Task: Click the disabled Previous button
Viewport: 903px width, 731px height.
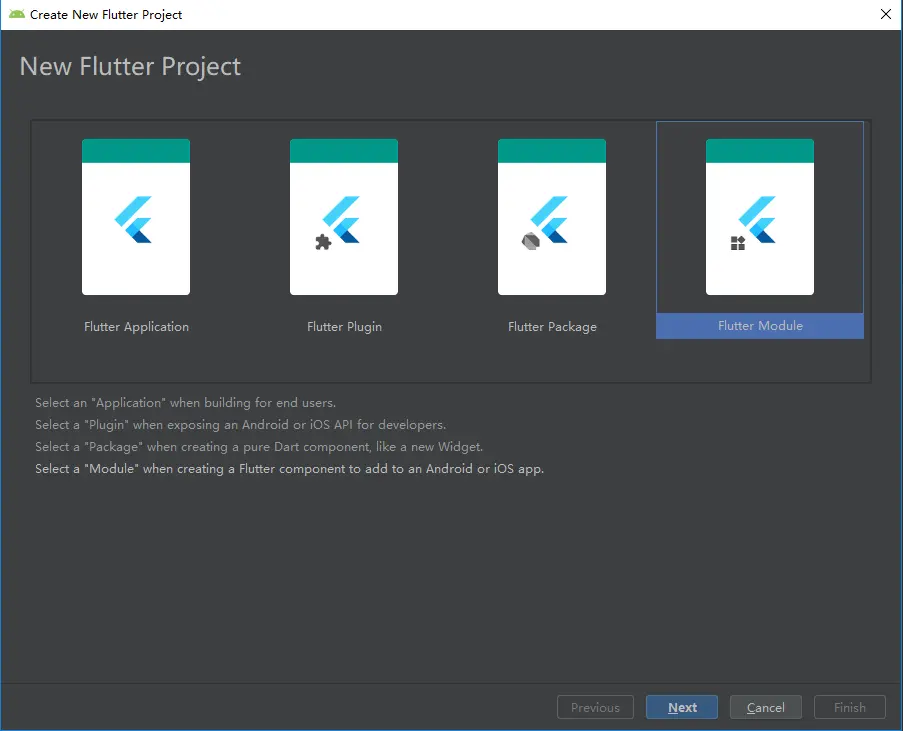Action: pyautogui.click(x=595, y=707)
